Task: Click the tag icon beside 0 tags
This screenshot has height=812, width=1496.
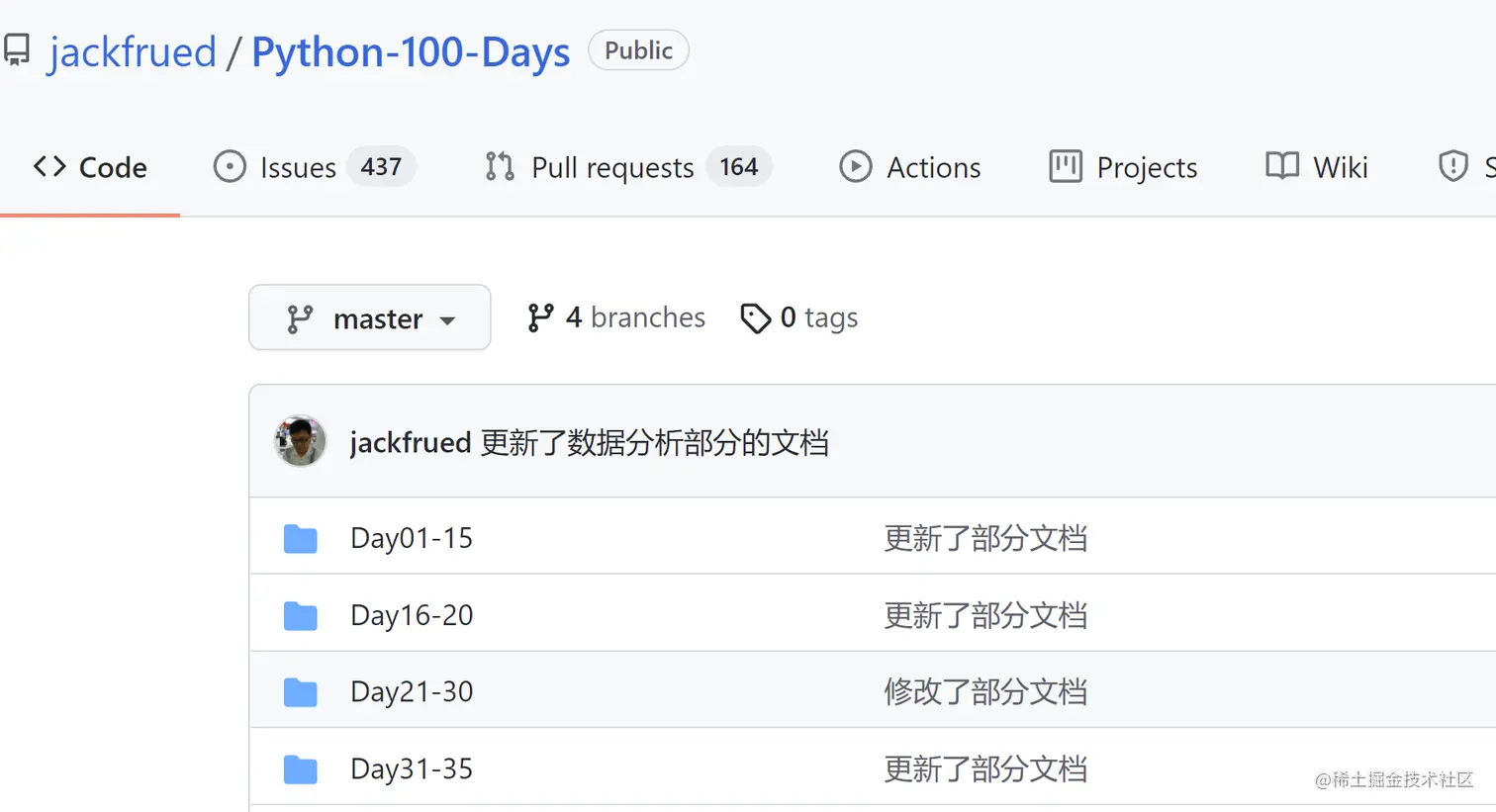Action: pyautogui.click(x=755, y=318)
